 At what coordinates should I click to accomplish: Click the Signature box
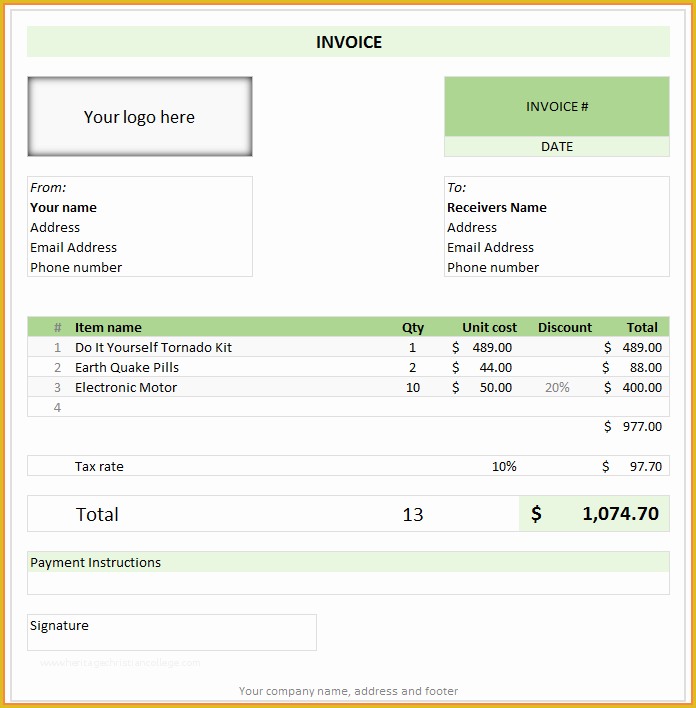point(172,632)
